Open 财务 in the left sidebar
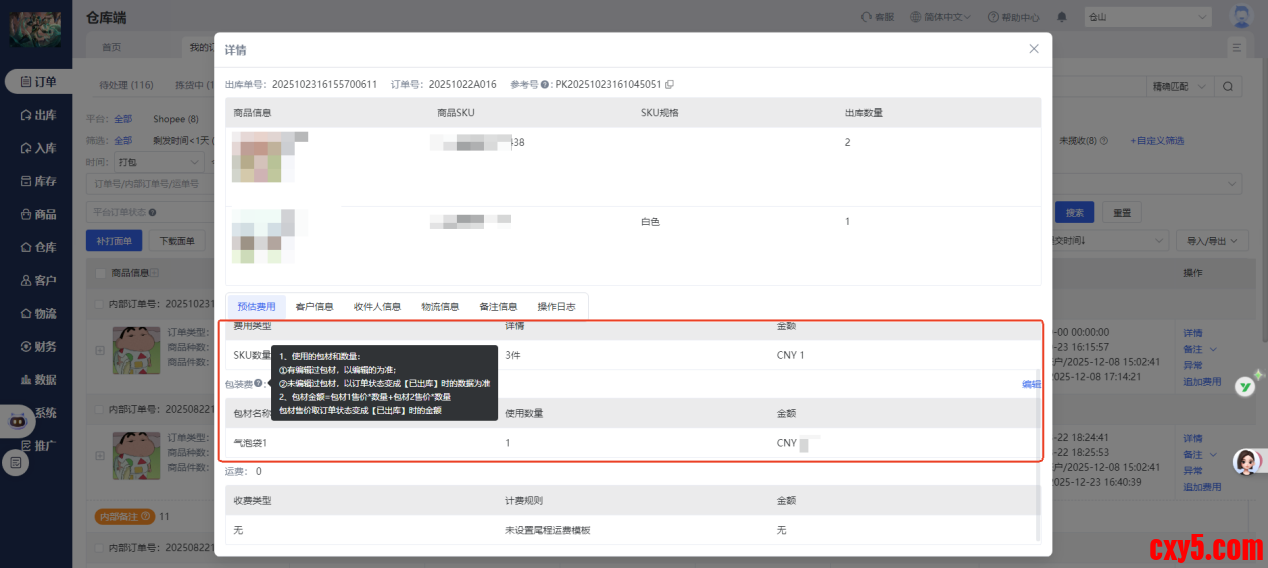Viewport: 1268px width, 568px height. (x=38, y=346)
